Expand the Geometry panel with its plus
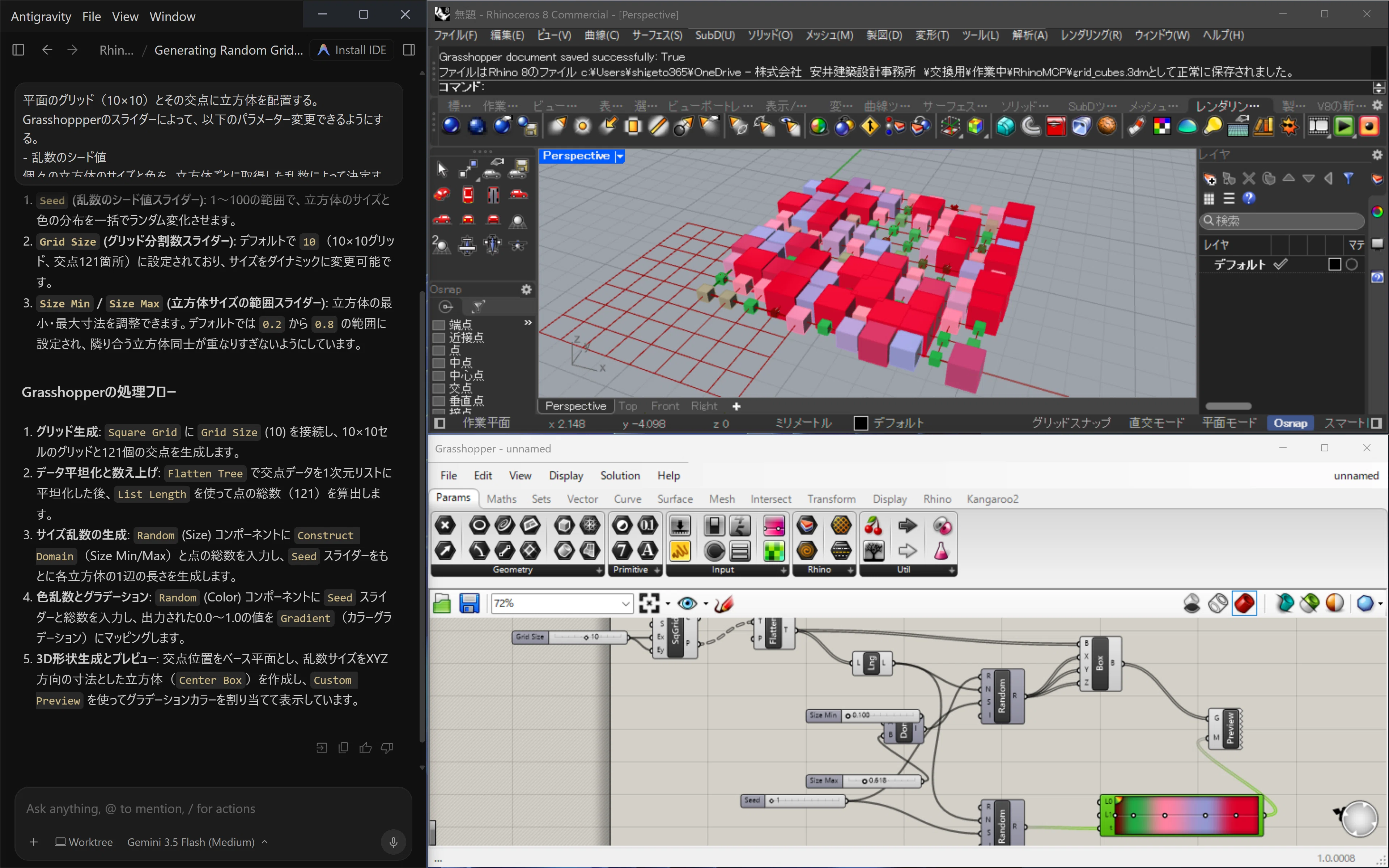Image resolution: width=1389 pixels, height=868 pixels. pyautogui.click(x=599, y=570)
